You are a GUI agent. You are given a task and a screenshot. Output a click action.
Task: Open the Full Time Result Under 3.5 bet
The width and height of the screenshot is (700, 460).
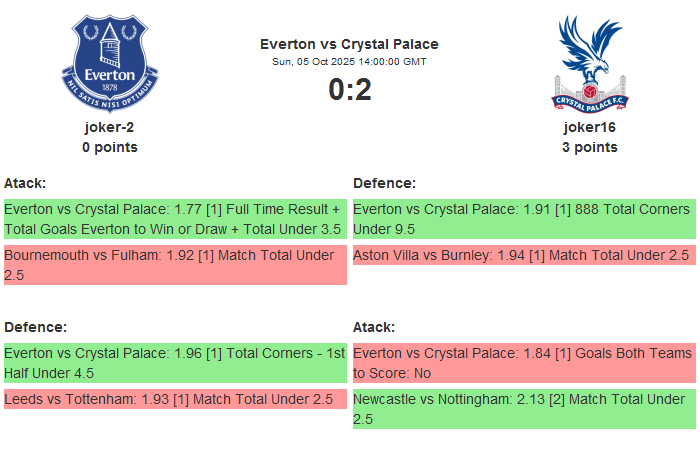tap(175, 219)
